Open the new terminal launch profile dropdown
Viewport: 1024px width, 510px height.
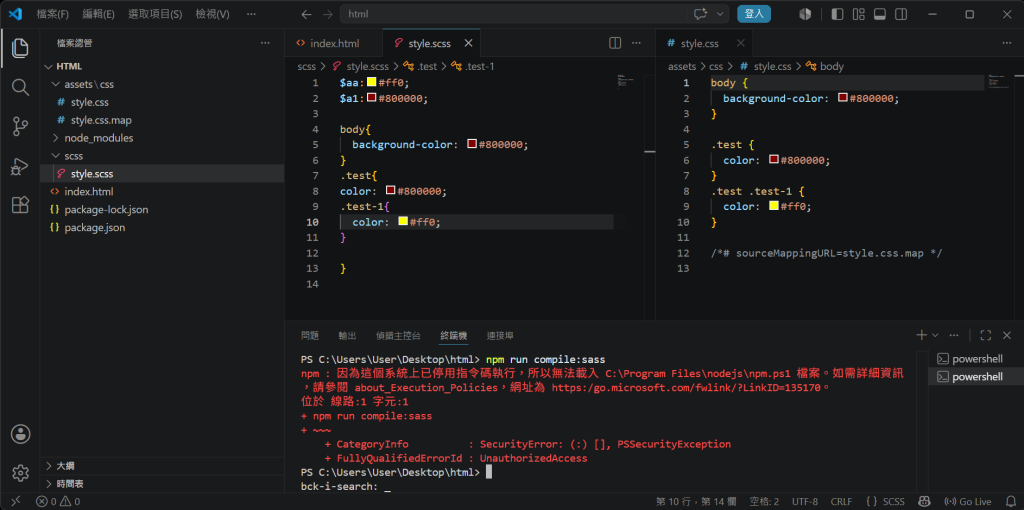coord(935,335)
